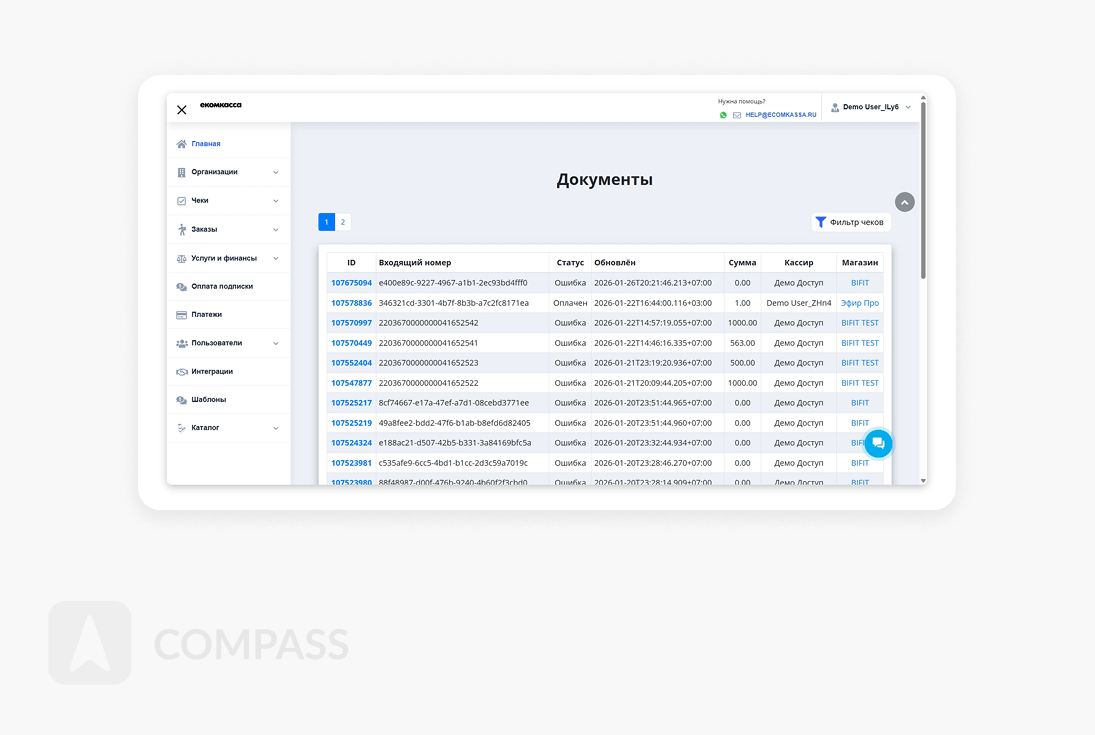The image size is (1095, 735).
Task: Expand the Чеки sidebar submenu
Action: coord(228,201)
